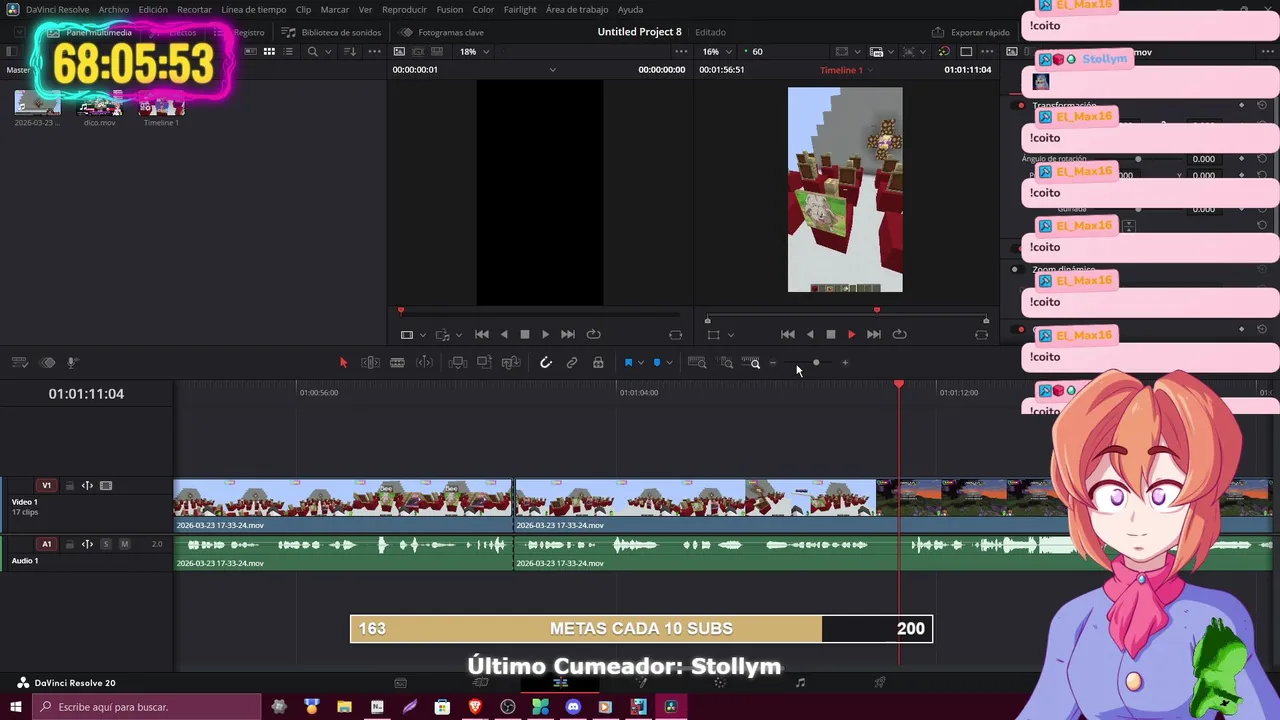Toggle auto track selector on Video 1
The height and width of the screenshot is (720, 1280).
tap(87, 486)
